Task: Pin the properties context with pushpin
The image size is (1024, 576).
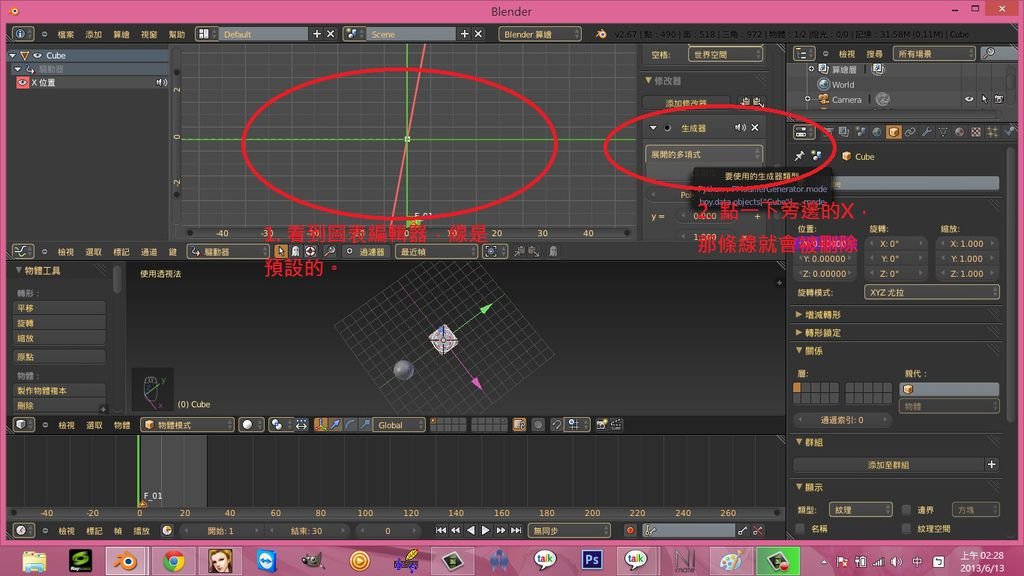Action: coord(799,156)
